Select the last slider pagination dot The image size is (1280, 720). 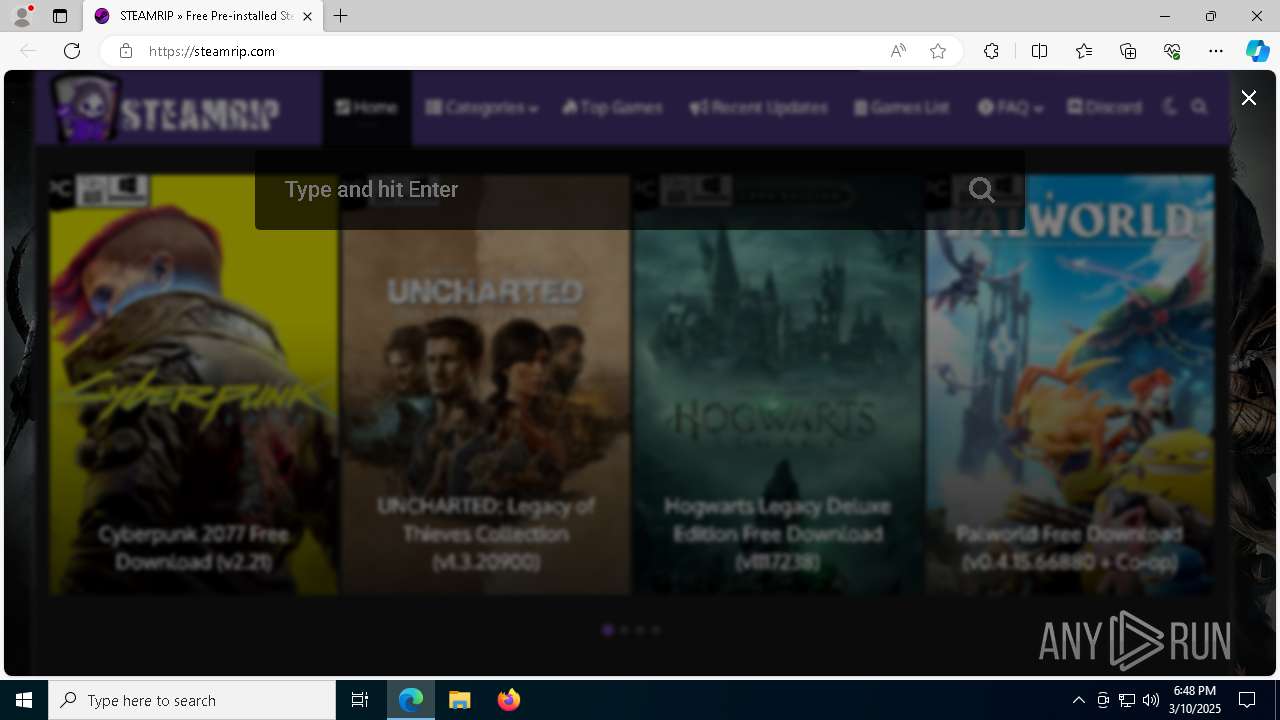(656, 630)
